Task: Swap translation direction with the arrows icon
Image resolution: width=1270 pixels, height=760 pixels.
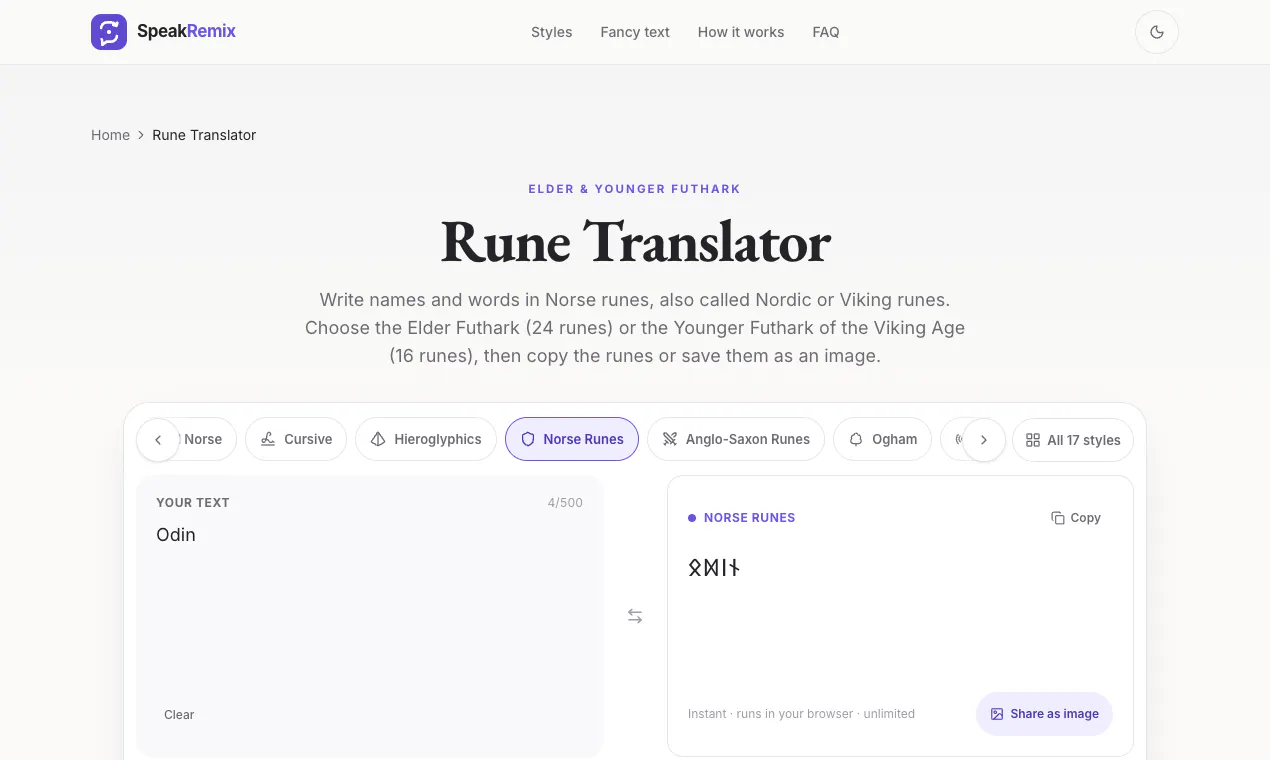Action: pos(635,616)
